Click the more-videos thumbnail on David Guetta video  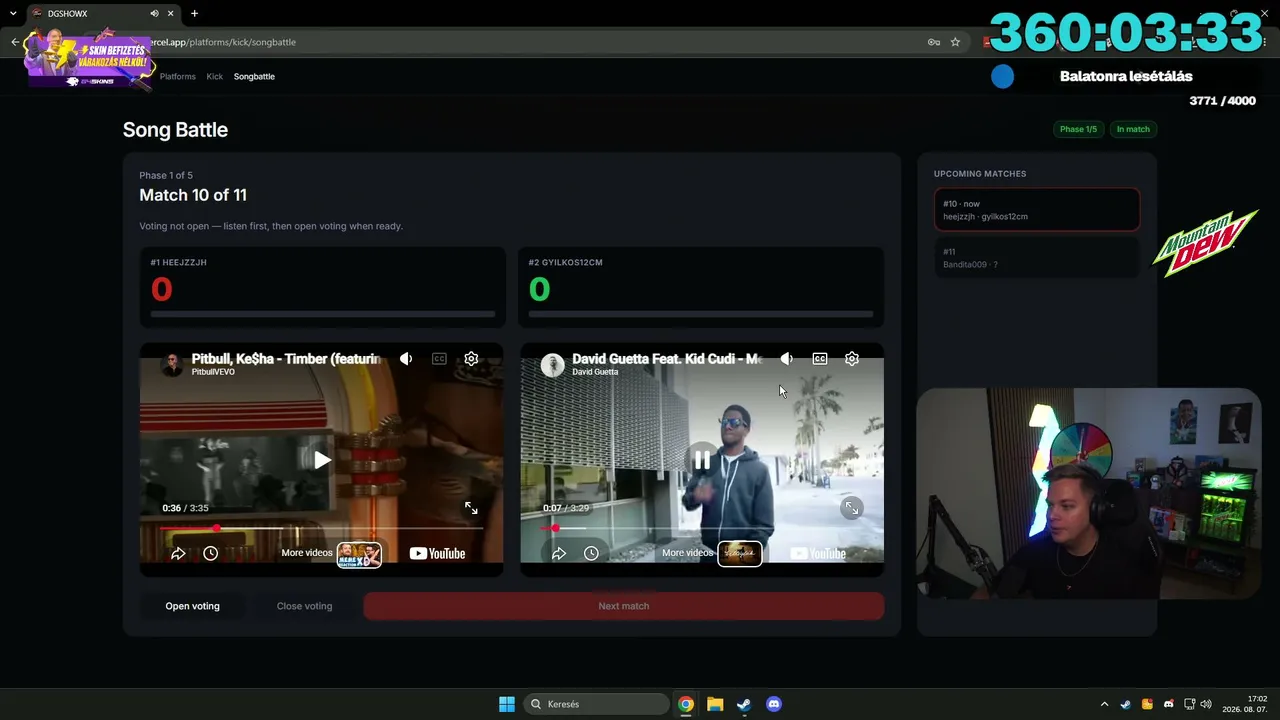tap(740, 554)
